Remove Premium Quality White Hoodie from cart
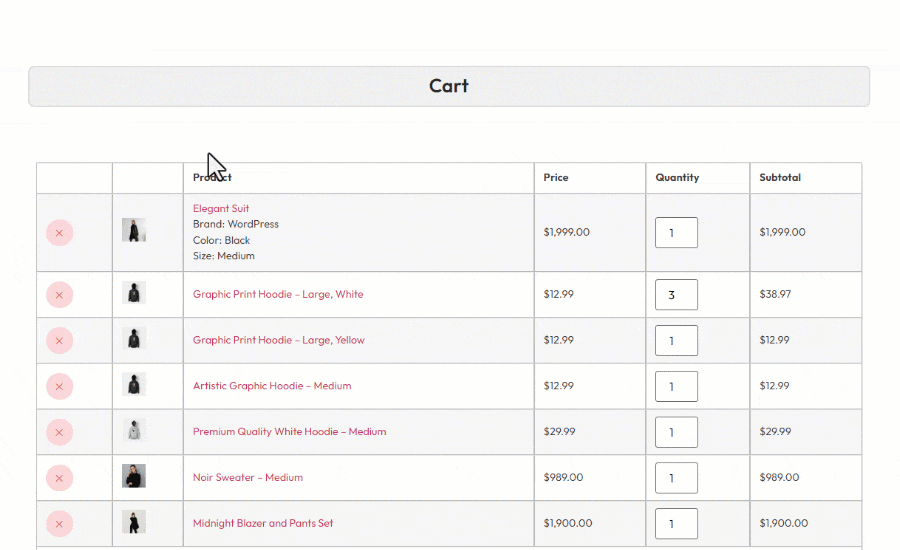The height and width of the screenshot is (550, 900). 59,432
